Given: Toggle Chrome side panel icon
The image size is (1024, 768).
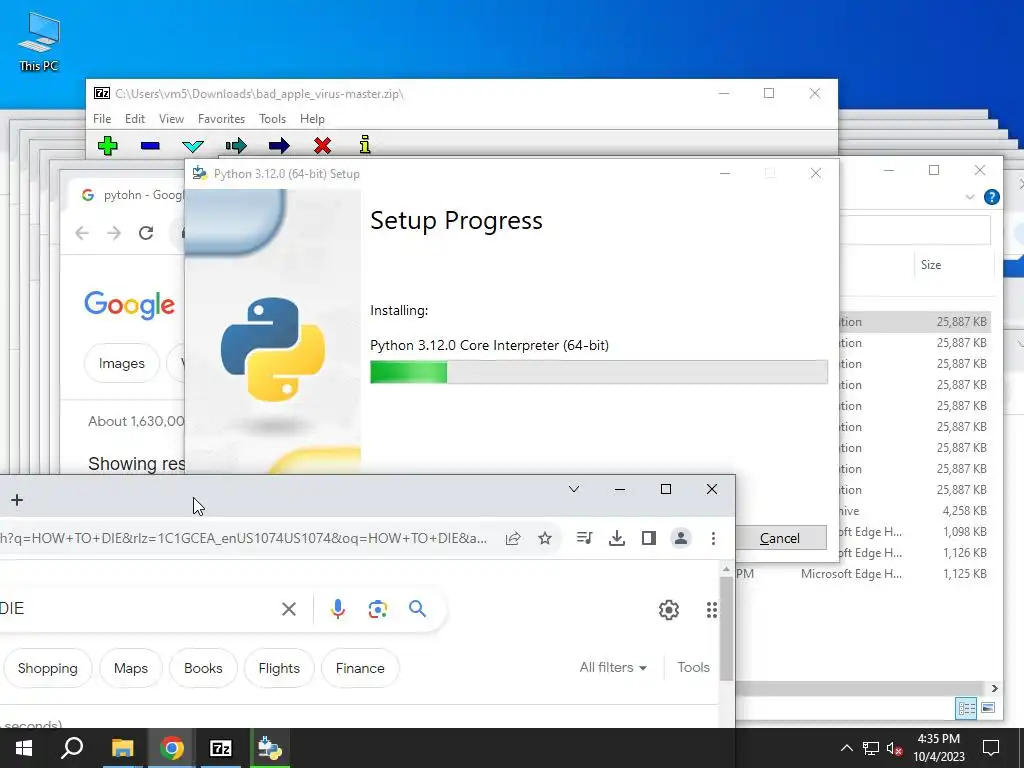Looking at the screenshot, I should click(x=648, y=538).
